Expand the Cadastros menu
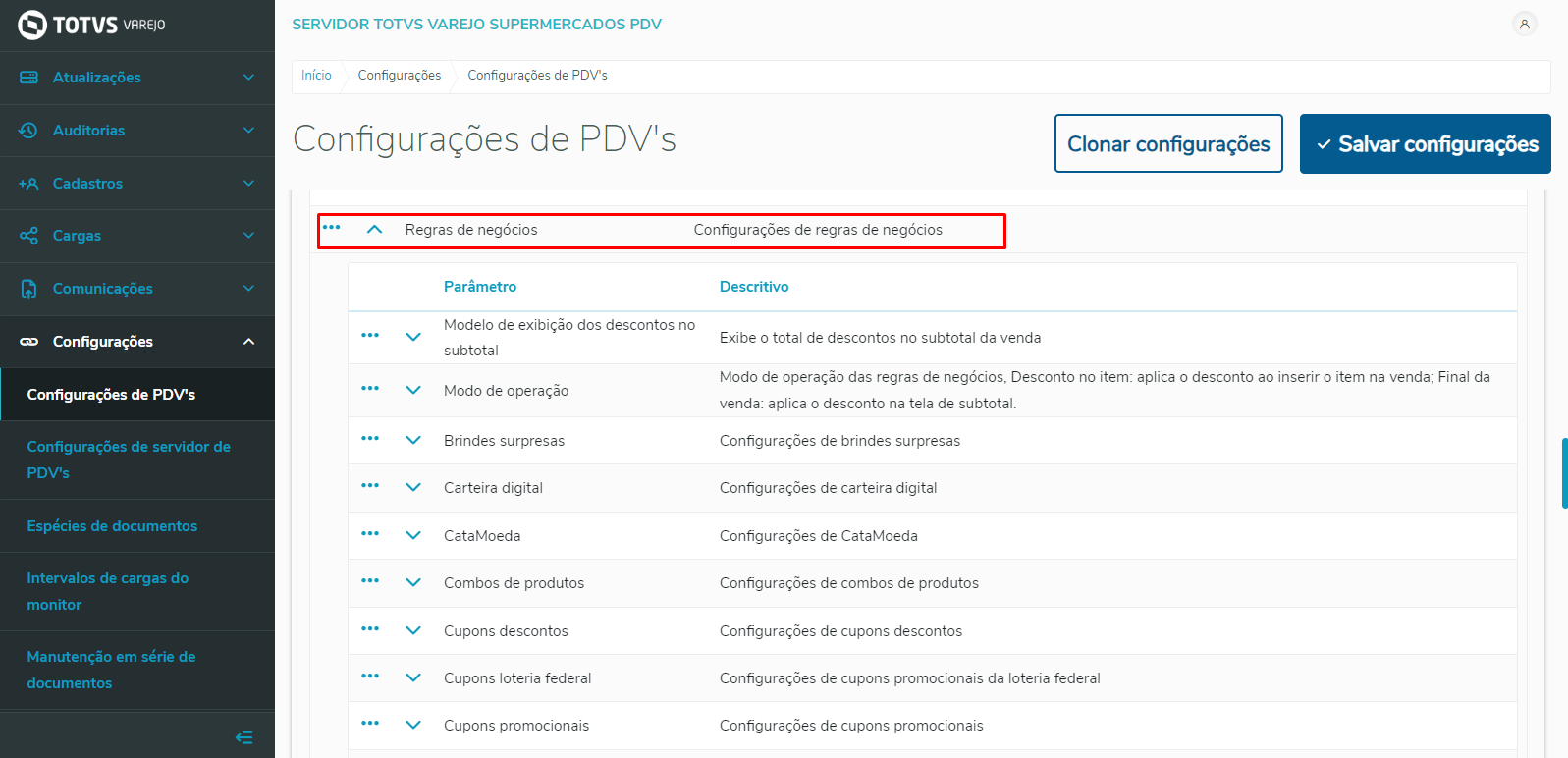This screenshot has height=758, width=1568. coord(248,184)
